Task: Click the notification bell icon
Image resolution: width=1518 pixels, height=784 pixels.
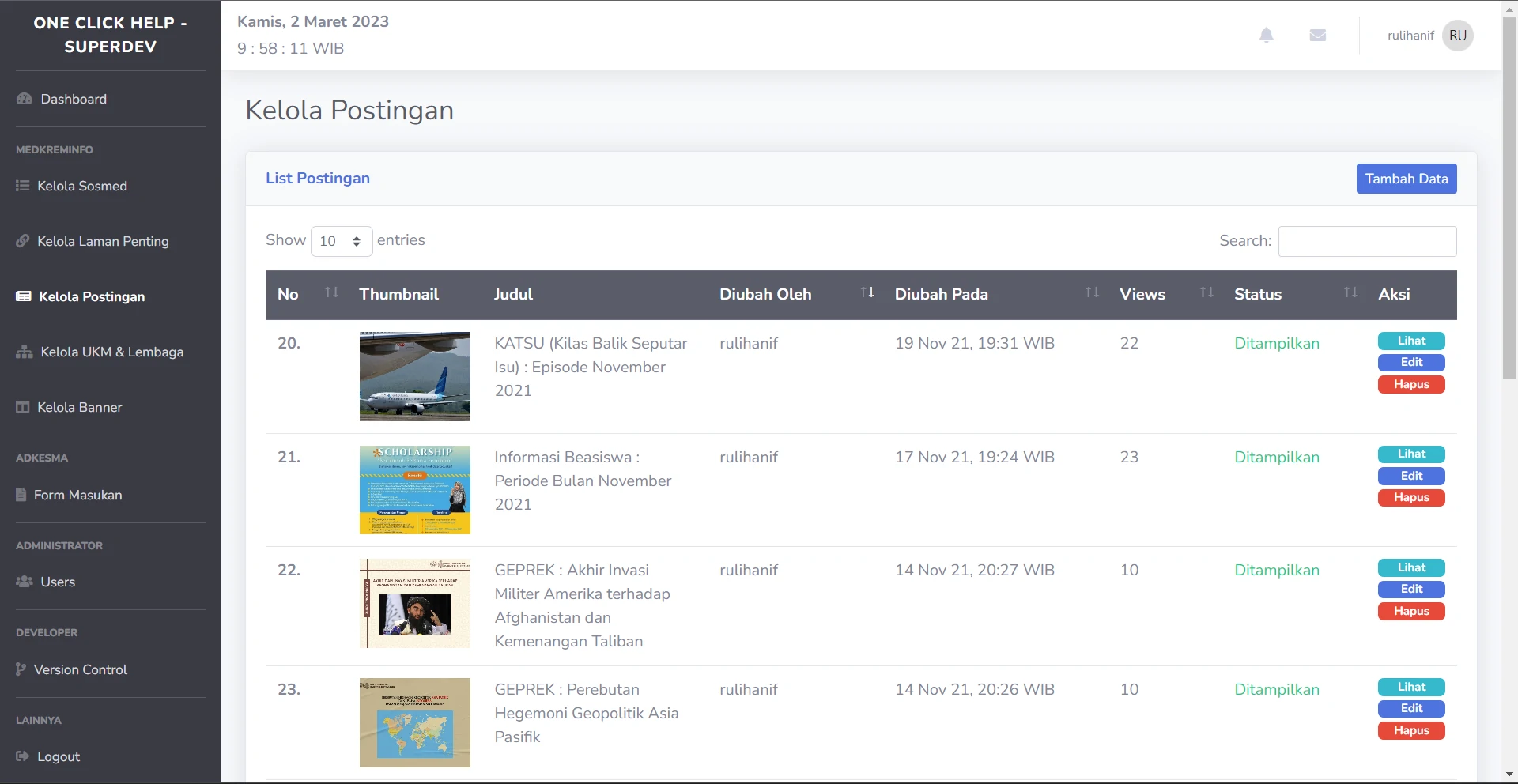Action: [1266, 36]
